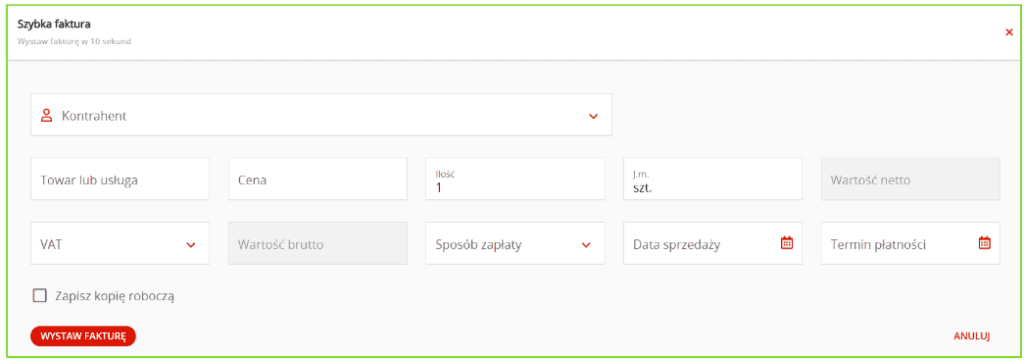Enable the Zapisz kopię roboczą checkbox
This screenshot has height=362, width=1024.
[x=40, y=296]
